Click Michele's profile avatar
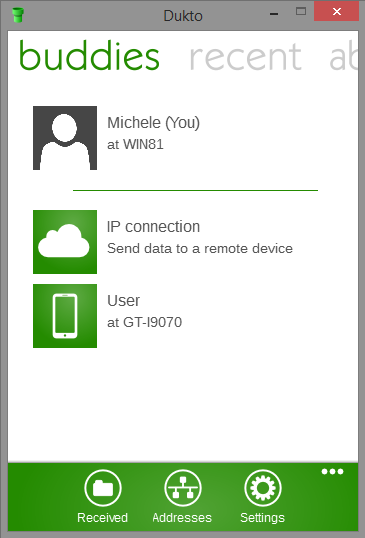The width and height of the screenshot is (365, 538). (x=65, y=138)
